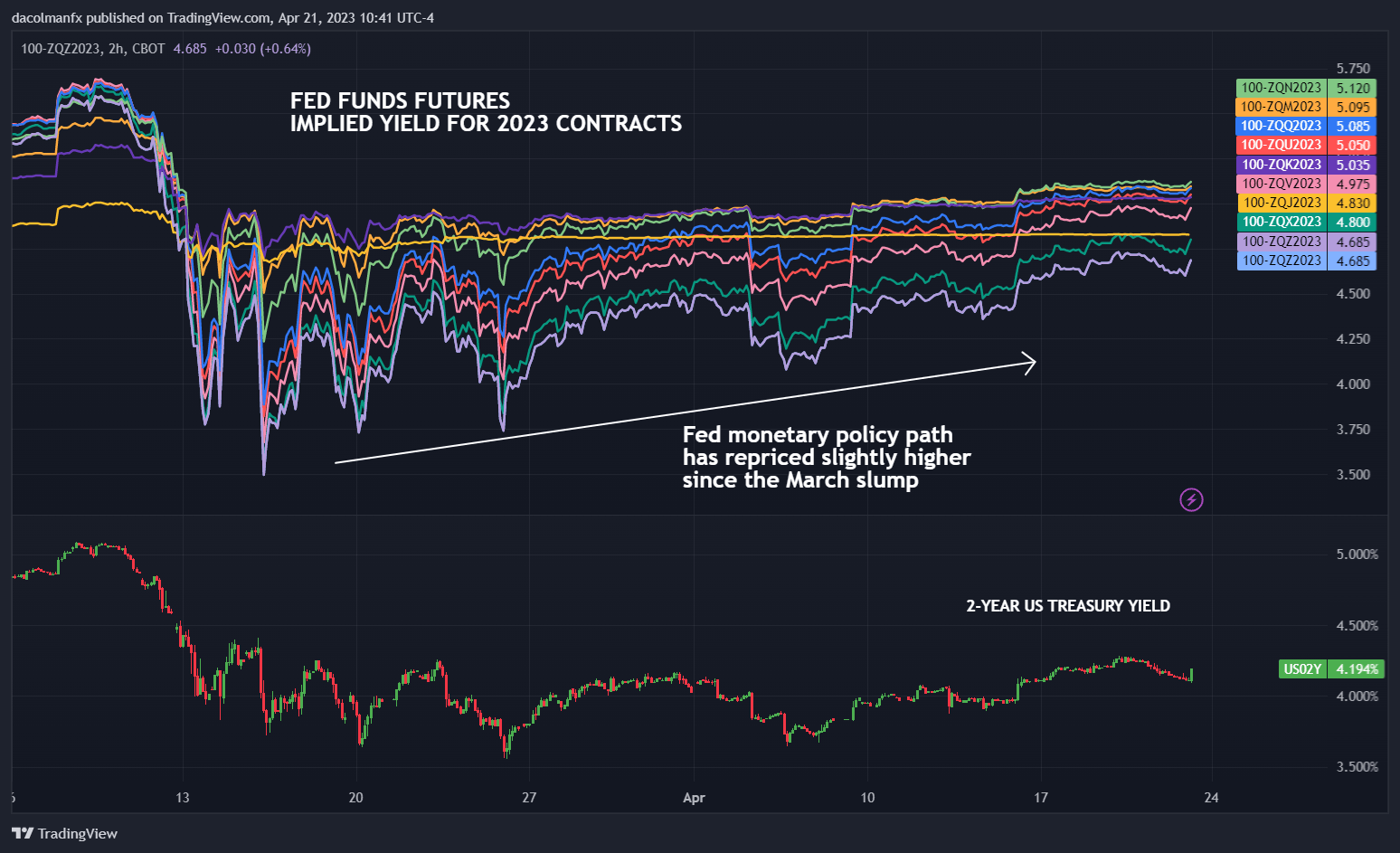Select the blue 100-ZQQ2023 legend label
Viewport: 1400px width, 853px height.
click(1281, 126)
